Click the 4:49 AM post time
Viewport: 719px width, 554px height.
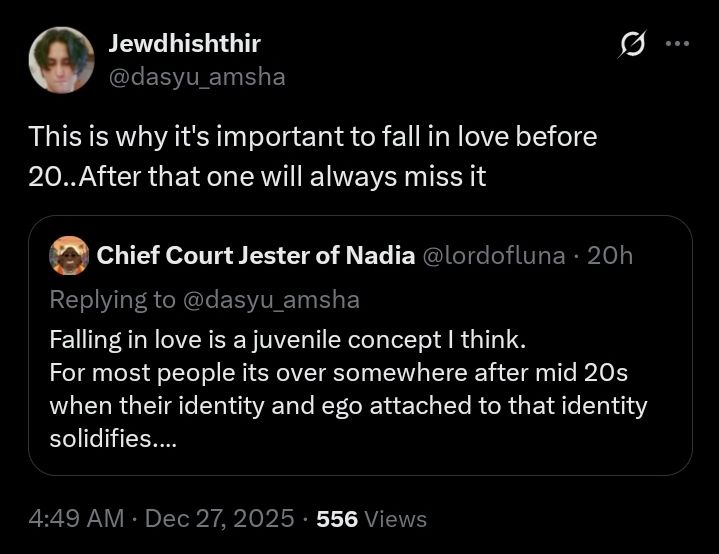pos(76,519)
